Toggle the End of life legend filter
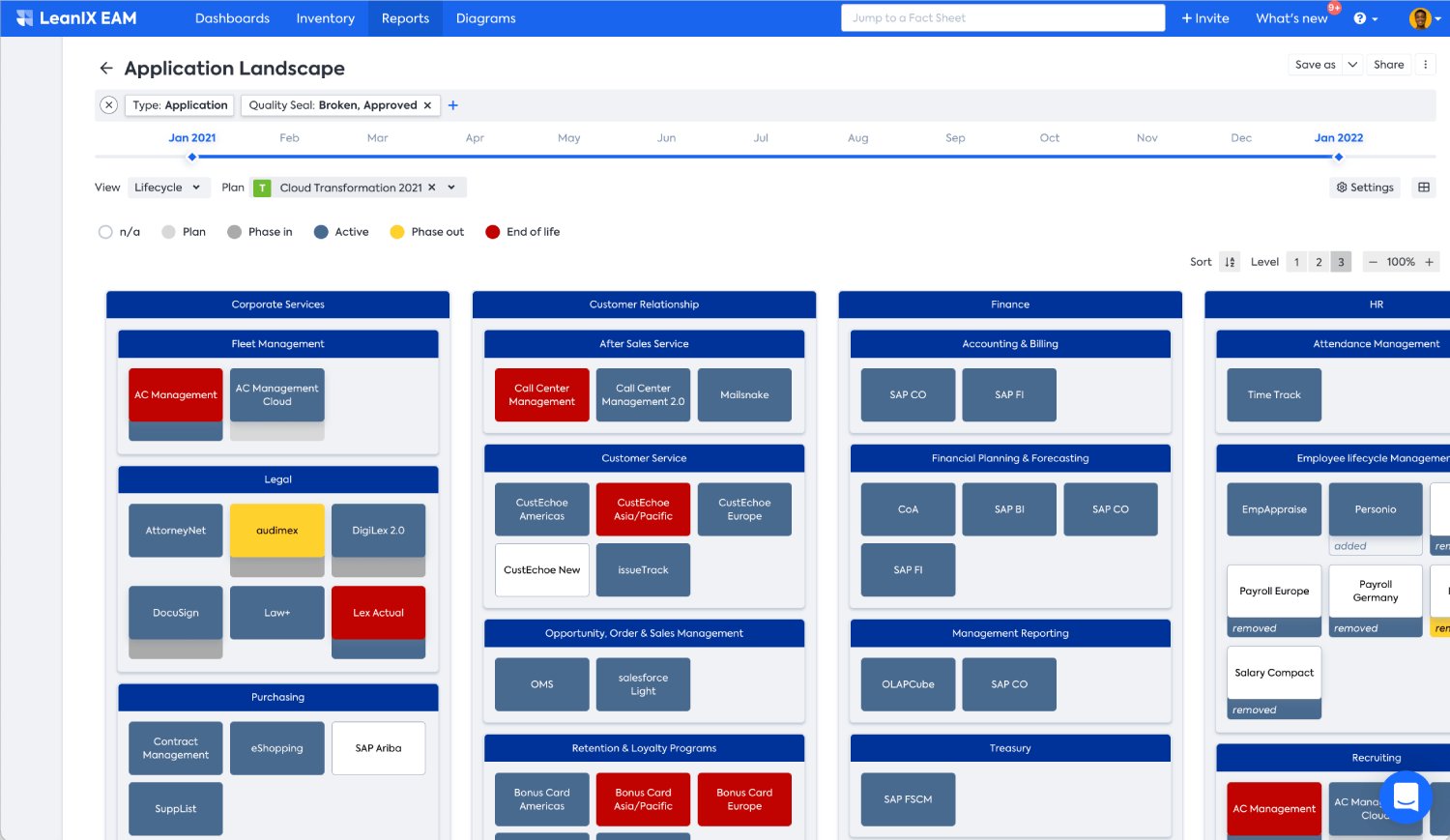 [x=523, y=232]
